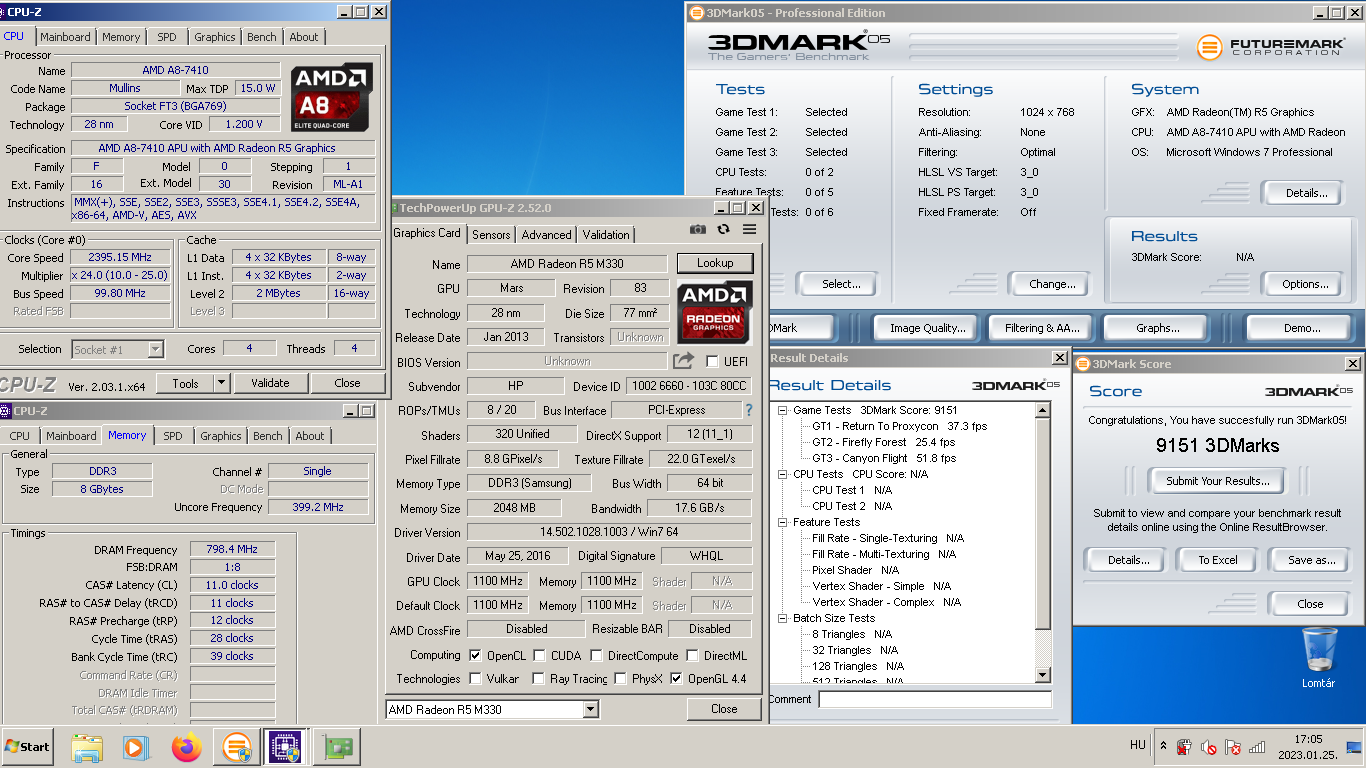Viewport: 1366px width, 768px height.
Task: Click the Lookup button in GPU-Z
Action: [715, 263]
